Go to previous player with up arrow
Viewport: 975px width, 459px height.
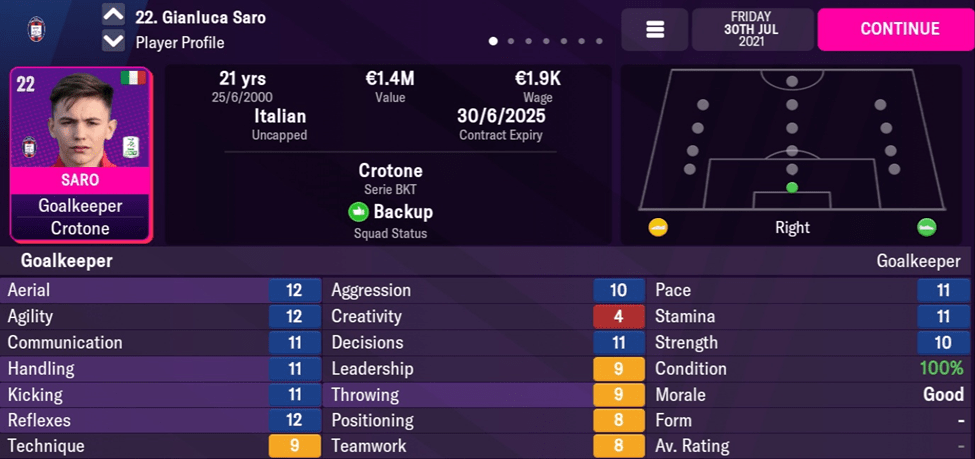[x=114, y=16]
